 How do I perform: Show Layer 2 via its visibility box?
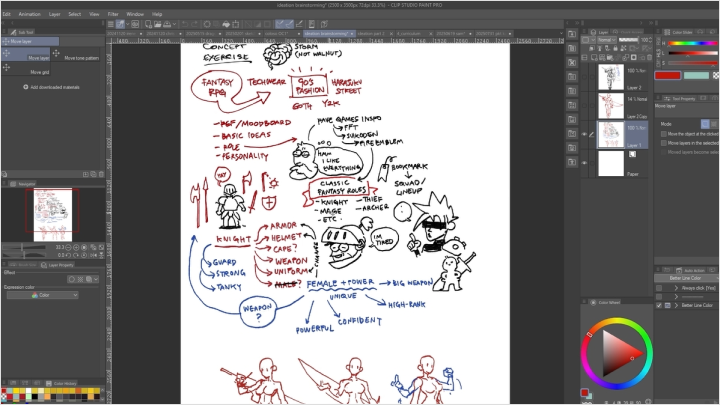tap(585, 77)
